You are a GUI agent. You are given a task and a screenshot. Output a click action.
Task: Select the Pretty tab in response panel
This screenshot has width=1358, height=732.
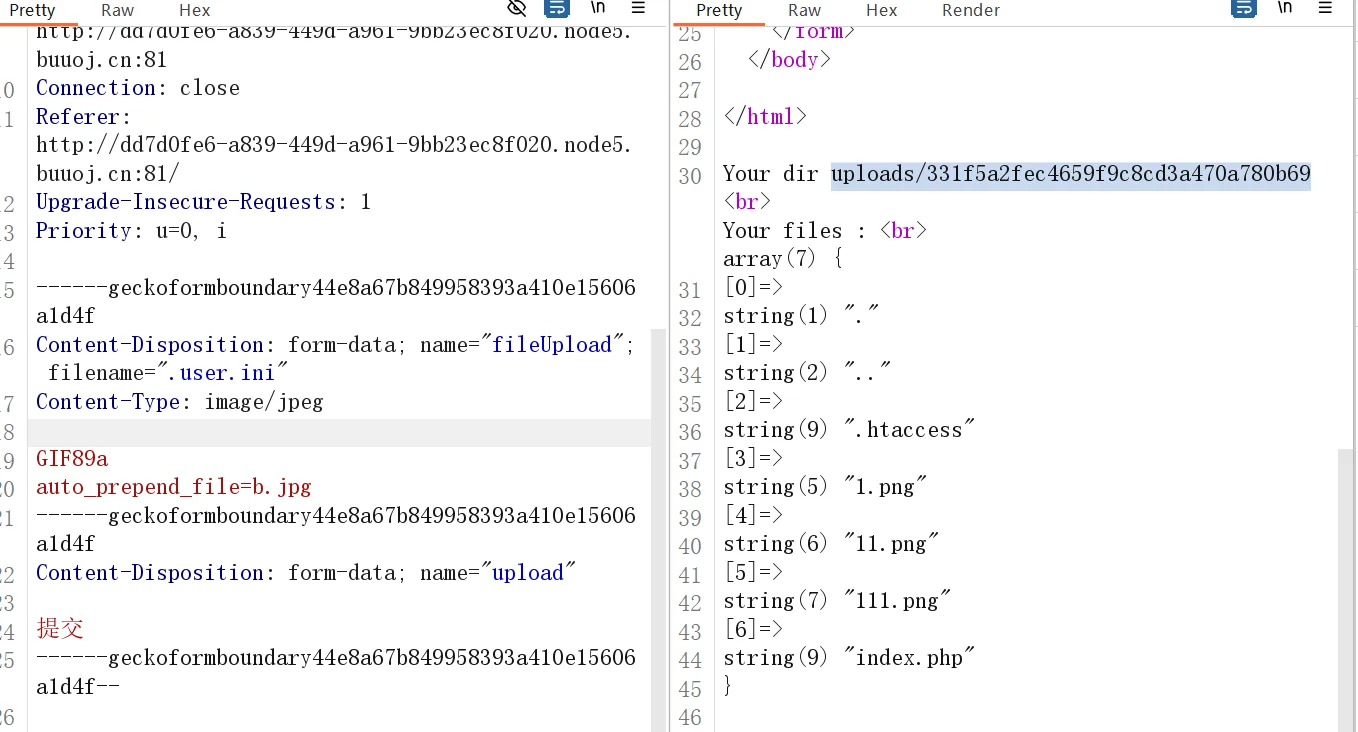click(719, 10)
